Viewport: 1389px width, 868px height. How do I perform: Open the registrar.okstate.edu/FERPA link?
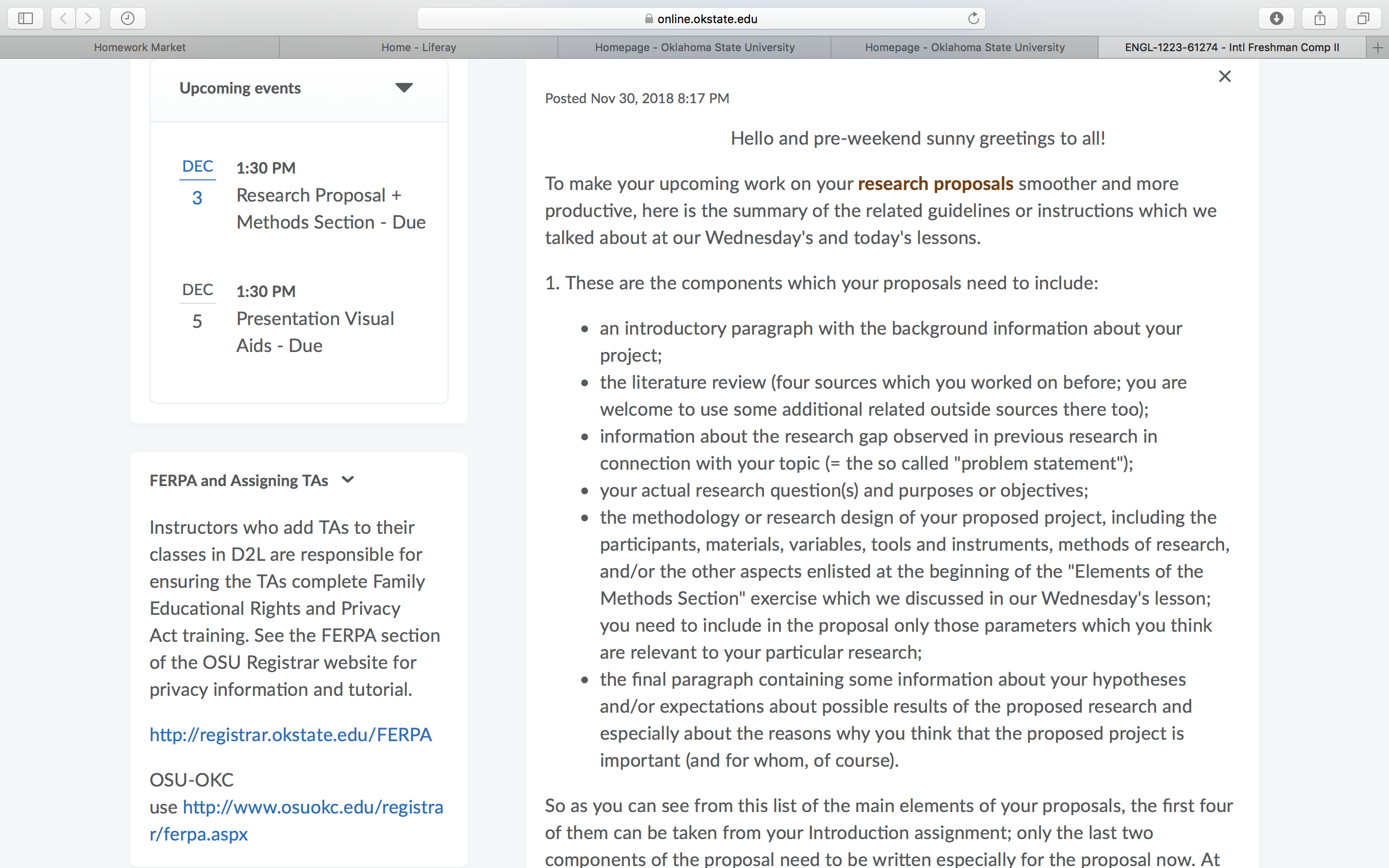pyautogui.click(x=290, y=735)
